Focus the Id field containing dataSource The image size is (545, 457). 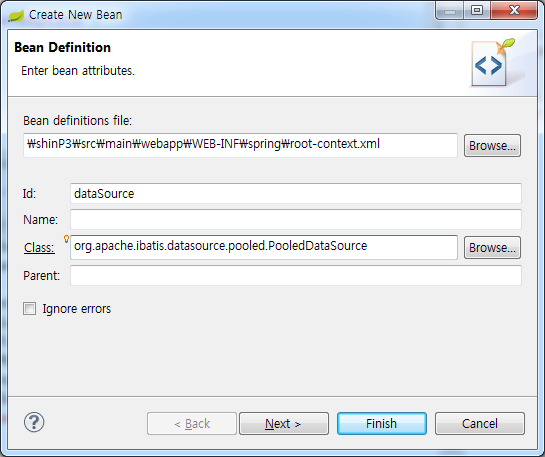coord(296,194)
